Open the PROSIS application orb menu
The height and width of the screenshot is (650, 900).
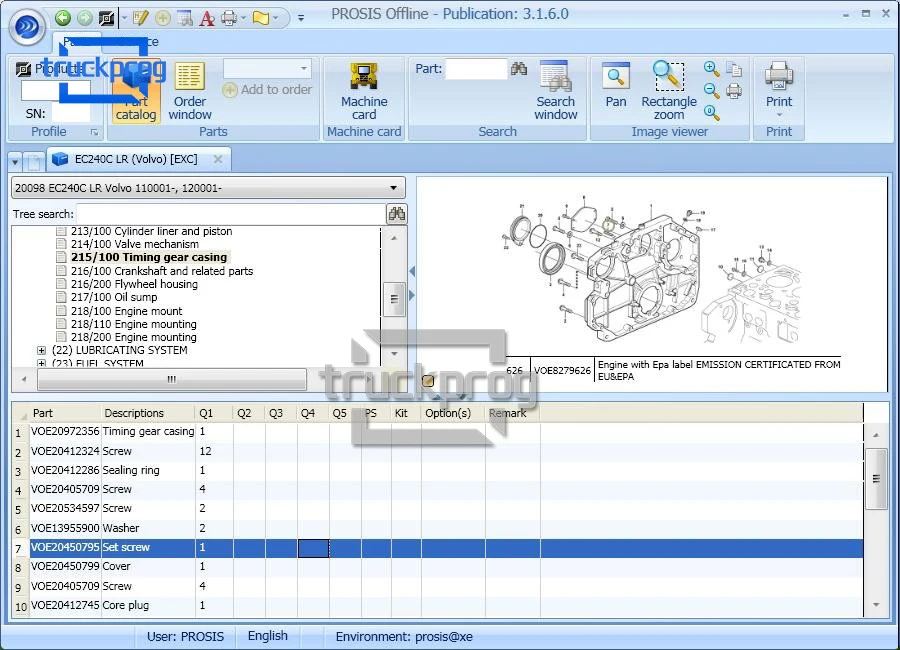click(26, 26)
